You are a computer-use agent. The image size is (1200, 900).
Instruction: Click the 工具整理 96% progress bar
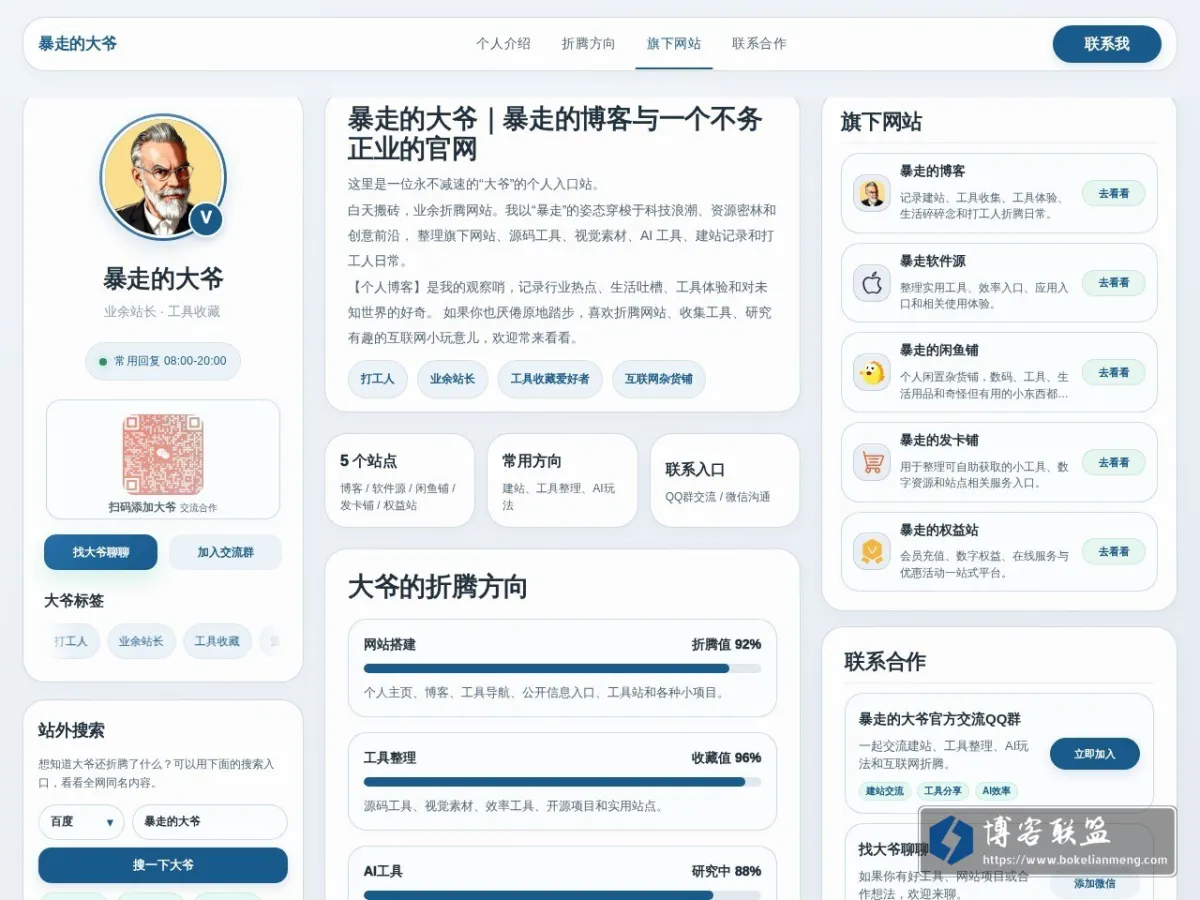pyautogui.click(x=562, y=782)
